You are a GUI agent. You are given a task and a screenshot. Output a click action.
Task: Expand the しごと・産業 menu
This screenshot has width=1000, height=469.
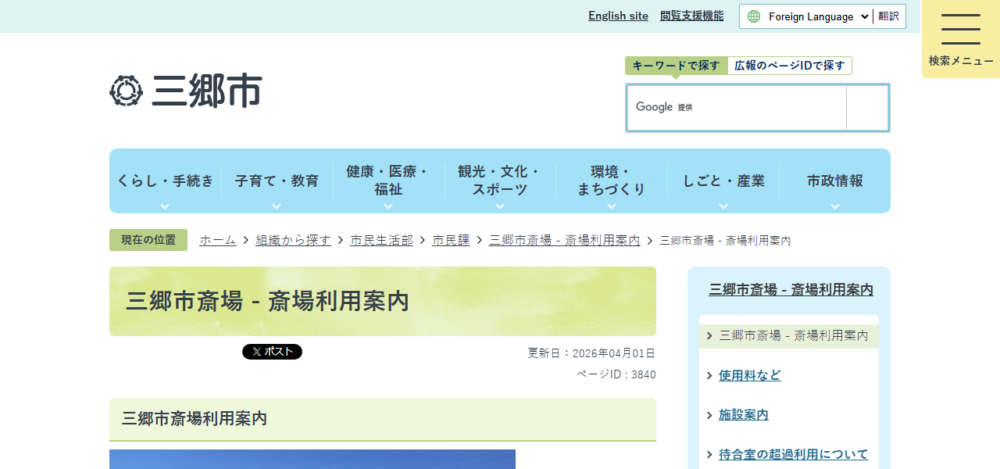pyautogui.click(x=723, y=181)
